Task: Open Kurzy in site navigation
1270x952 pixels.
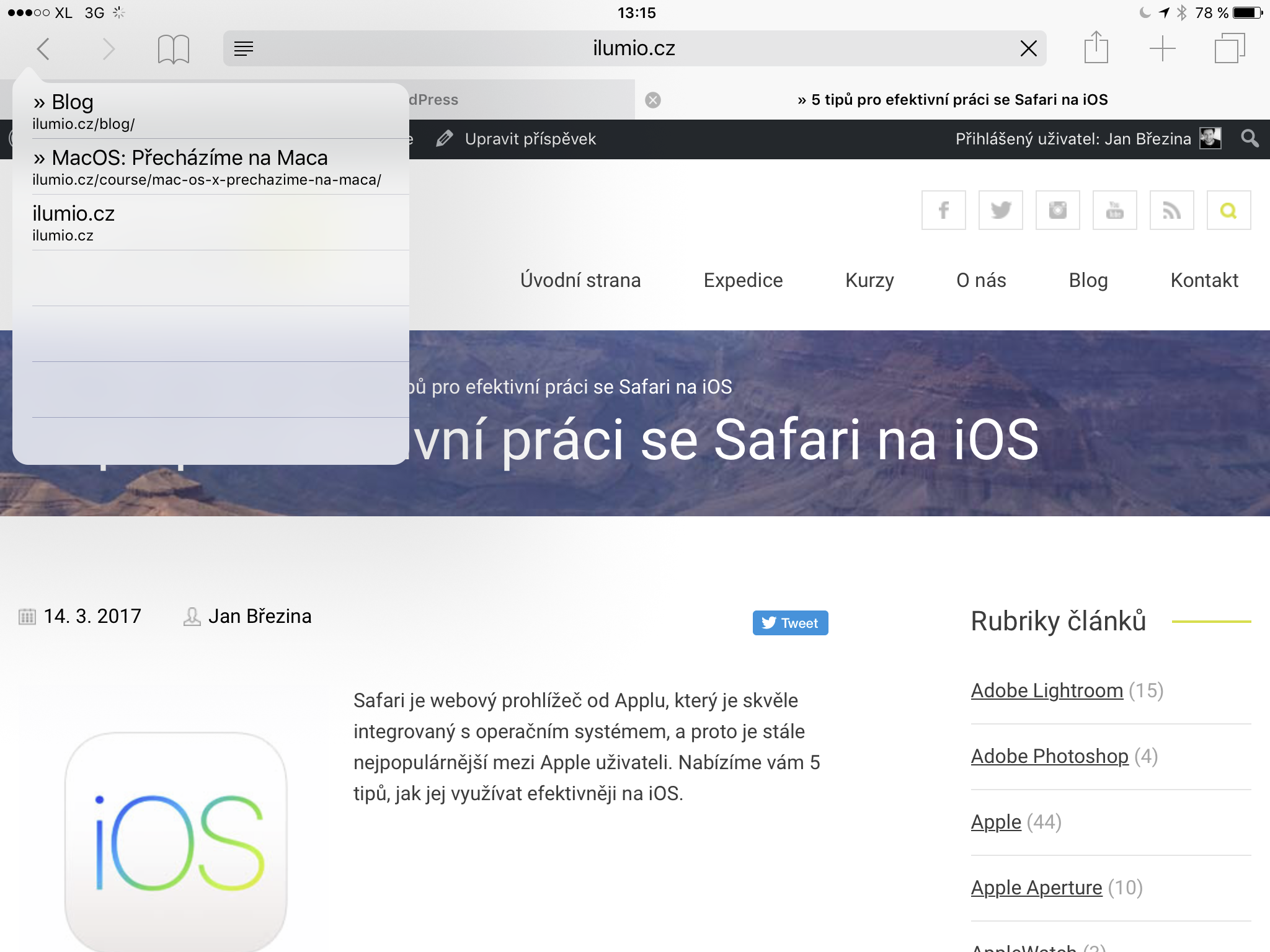Action: (869, 280)
